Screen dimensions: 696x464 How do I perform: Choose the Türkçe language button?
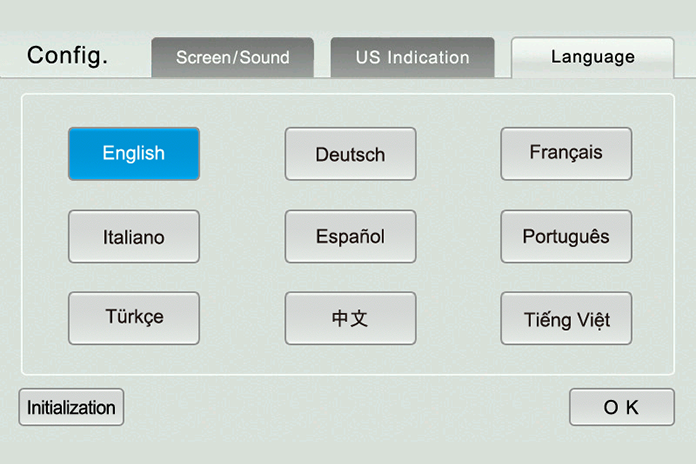pos(134,318)
